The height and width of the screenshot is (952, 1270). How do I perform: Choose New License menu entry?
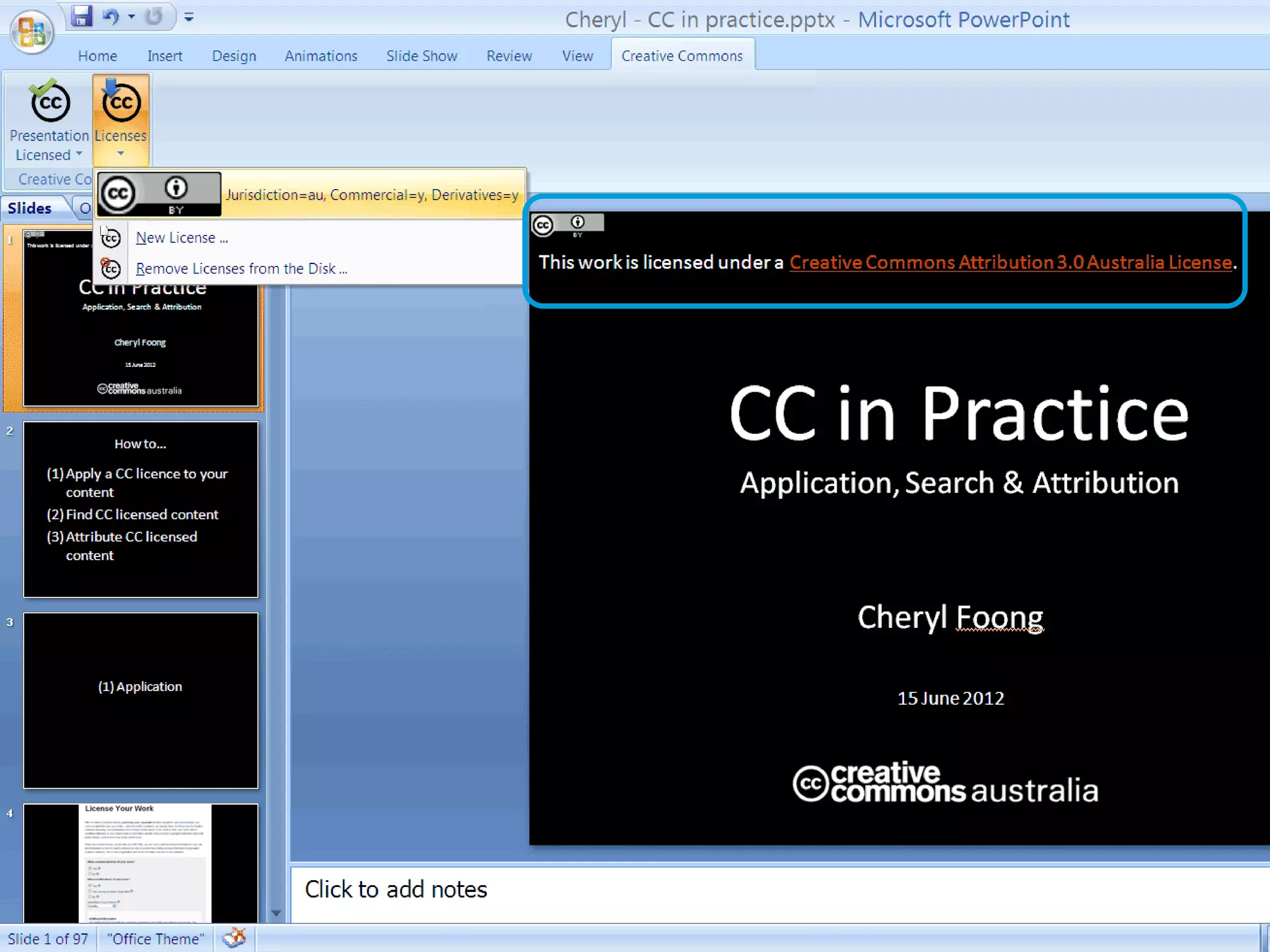[x=182, y=238]
